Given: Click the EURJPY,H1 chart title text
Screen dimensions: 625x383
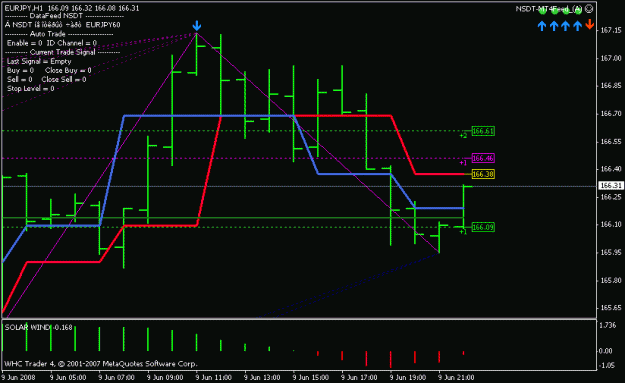Looking at the screenshot, I should coord(24,8).
